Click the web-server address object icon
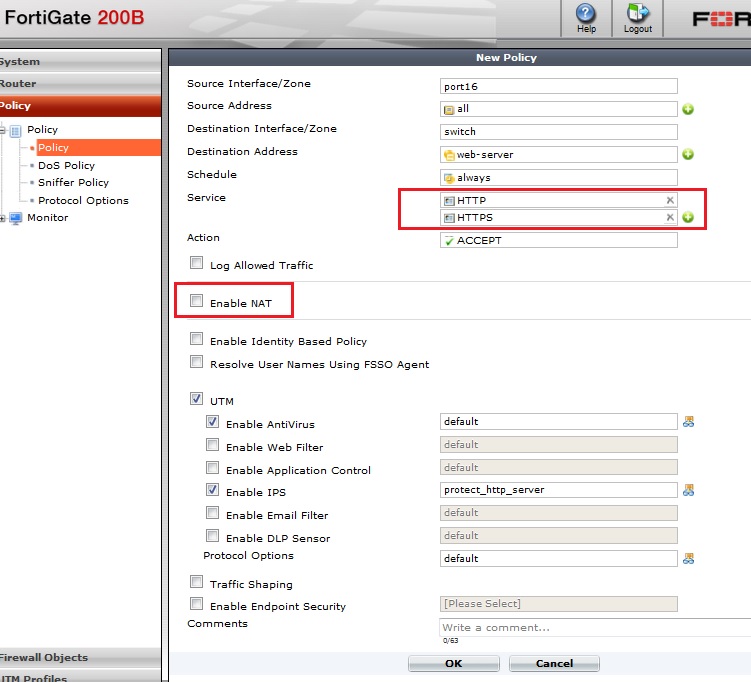Viewport: 751px width, 682px height. coord(449,155)
